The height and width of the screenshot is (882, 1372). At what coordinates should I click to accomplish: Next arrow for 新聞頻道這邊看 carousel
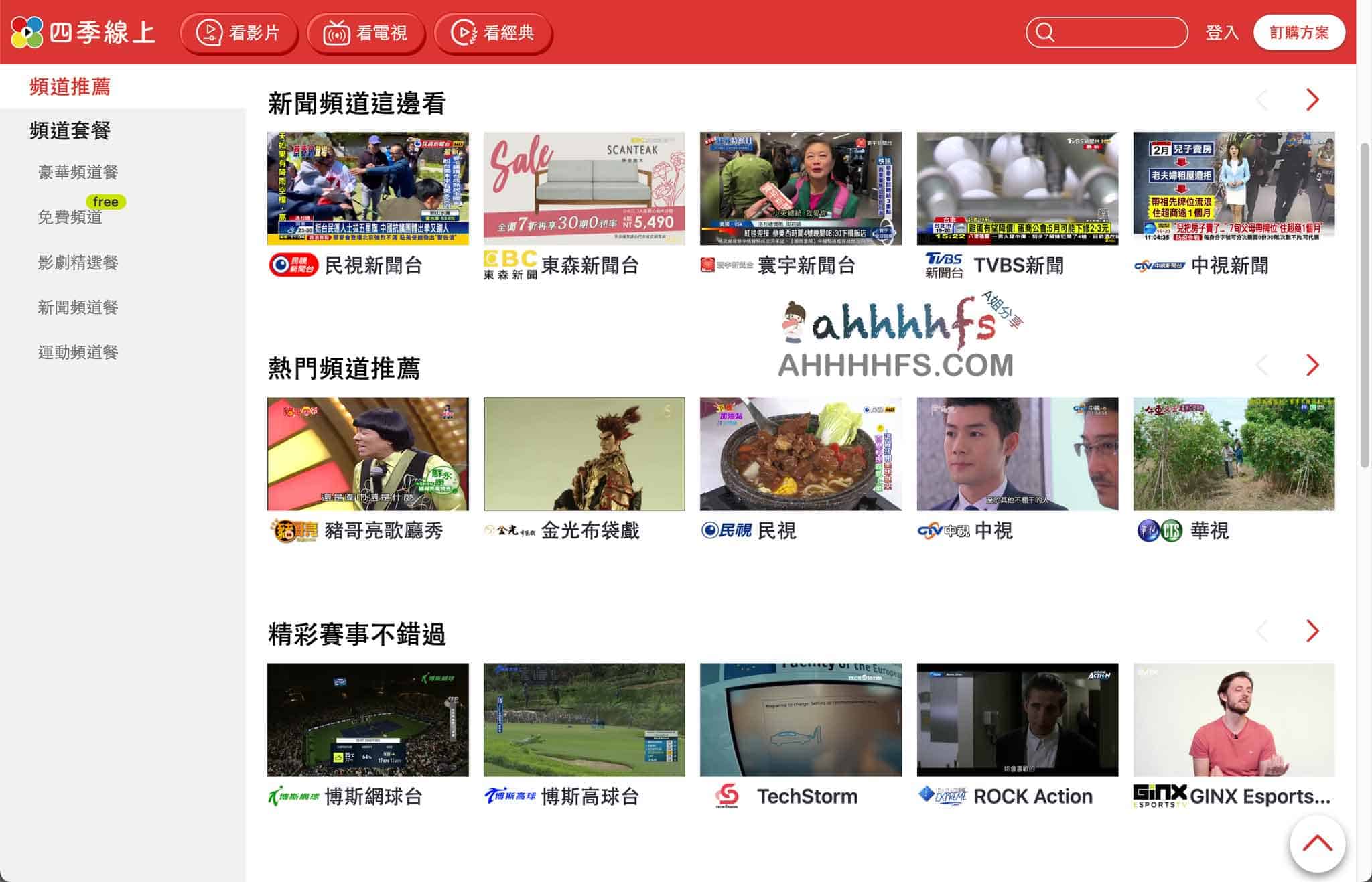(x=1312, y=100)
